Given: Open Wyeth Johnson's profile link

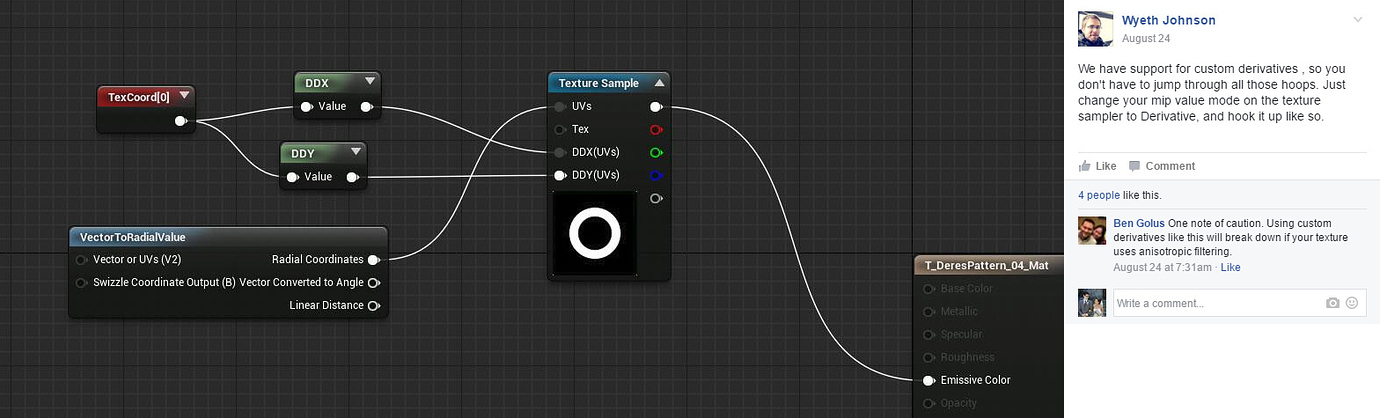Looking at the screenshot, I should coord(1168,20).
